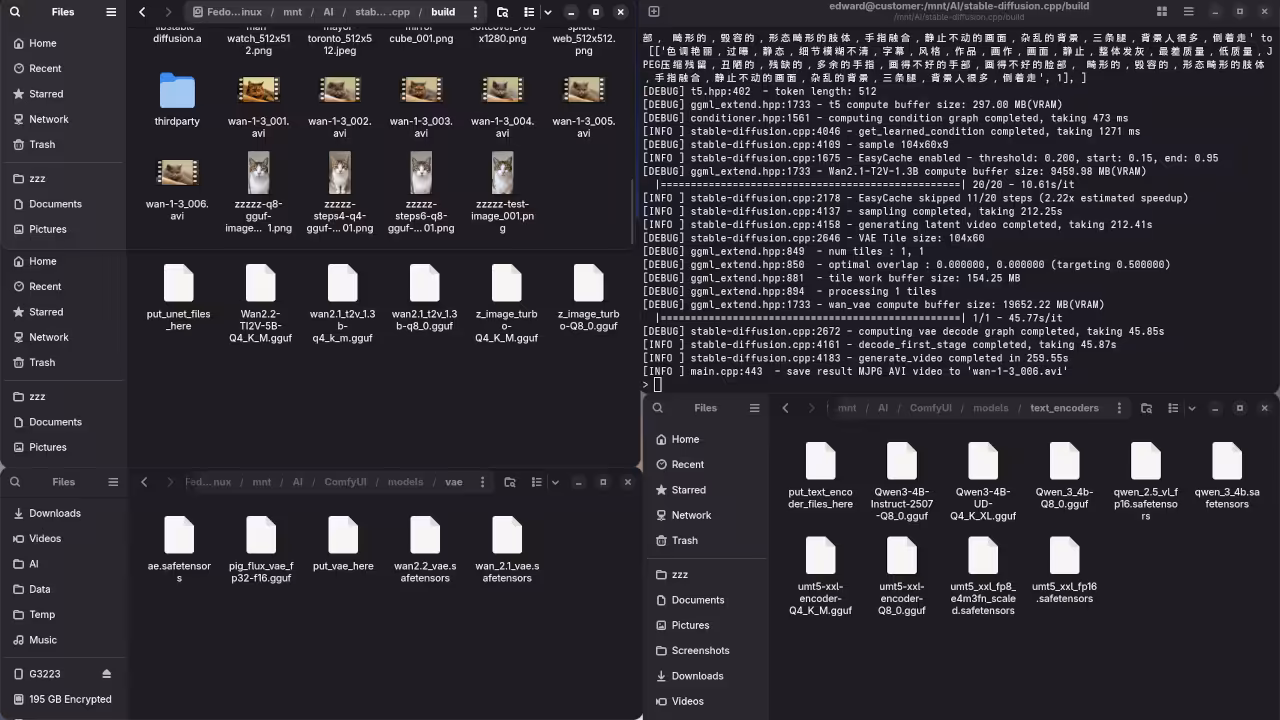Open view options dropdown in the text_encoders window
This screenshot has width=1280, height=720.
point(1192,408)
